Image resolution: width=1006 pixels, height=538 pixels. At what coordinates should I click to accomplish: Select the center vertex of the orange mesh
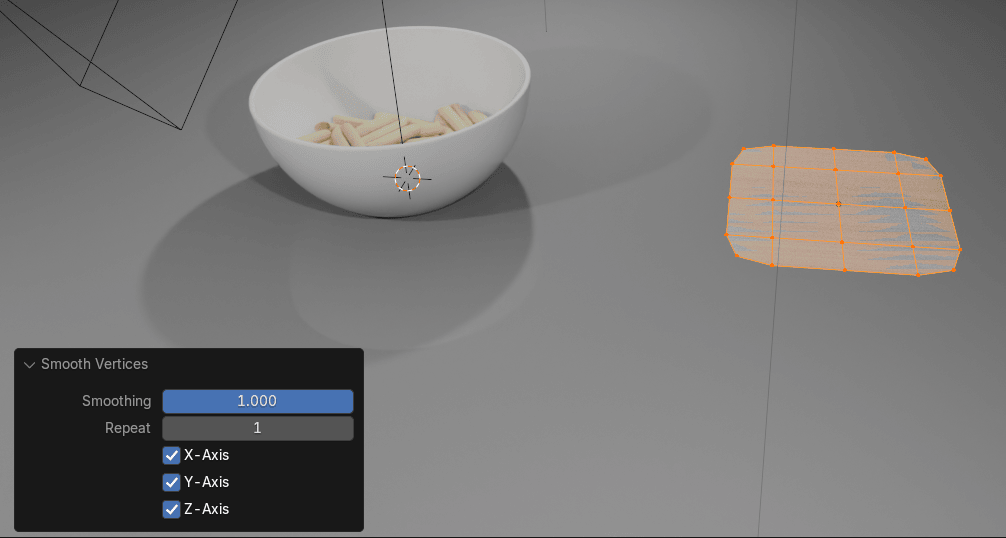tap(839, 204)
